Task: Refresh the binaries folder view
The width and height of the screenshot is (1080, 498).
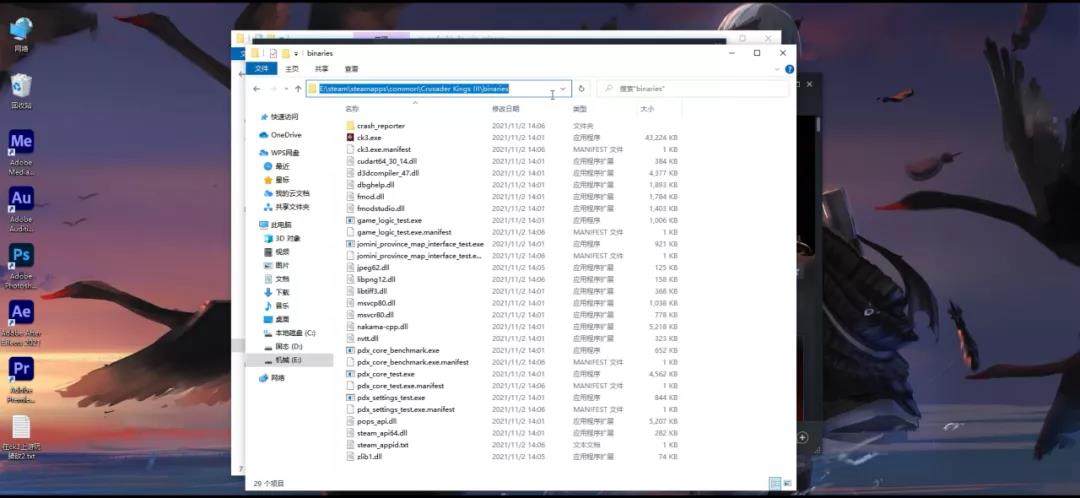Action: pos(581,89)
